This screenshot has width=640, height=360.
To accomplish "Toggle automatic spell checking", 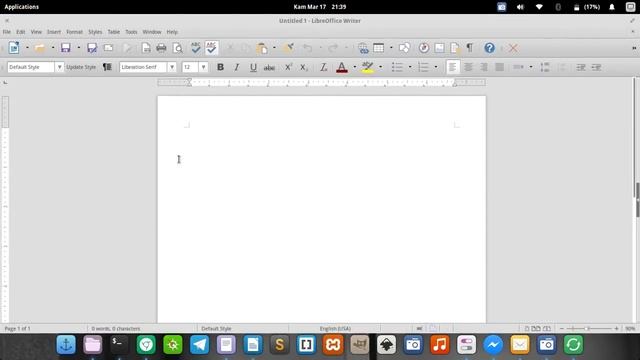I will [x=211, y=48].
